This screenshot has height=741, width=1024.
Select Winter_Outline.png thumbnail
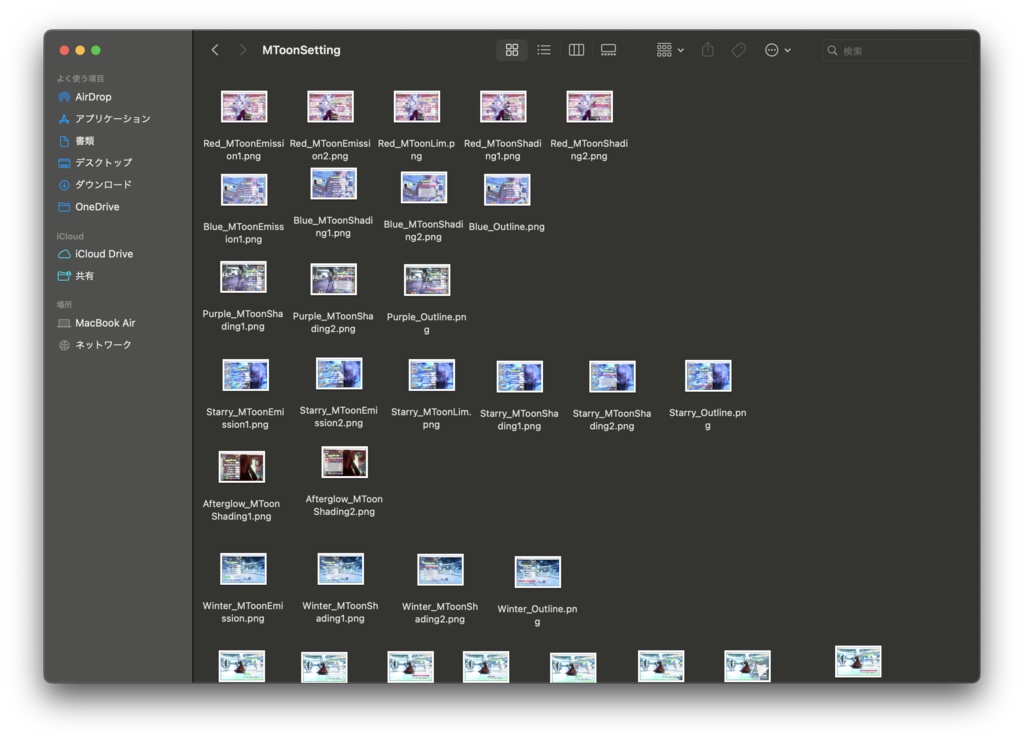(x=537, y=572)
